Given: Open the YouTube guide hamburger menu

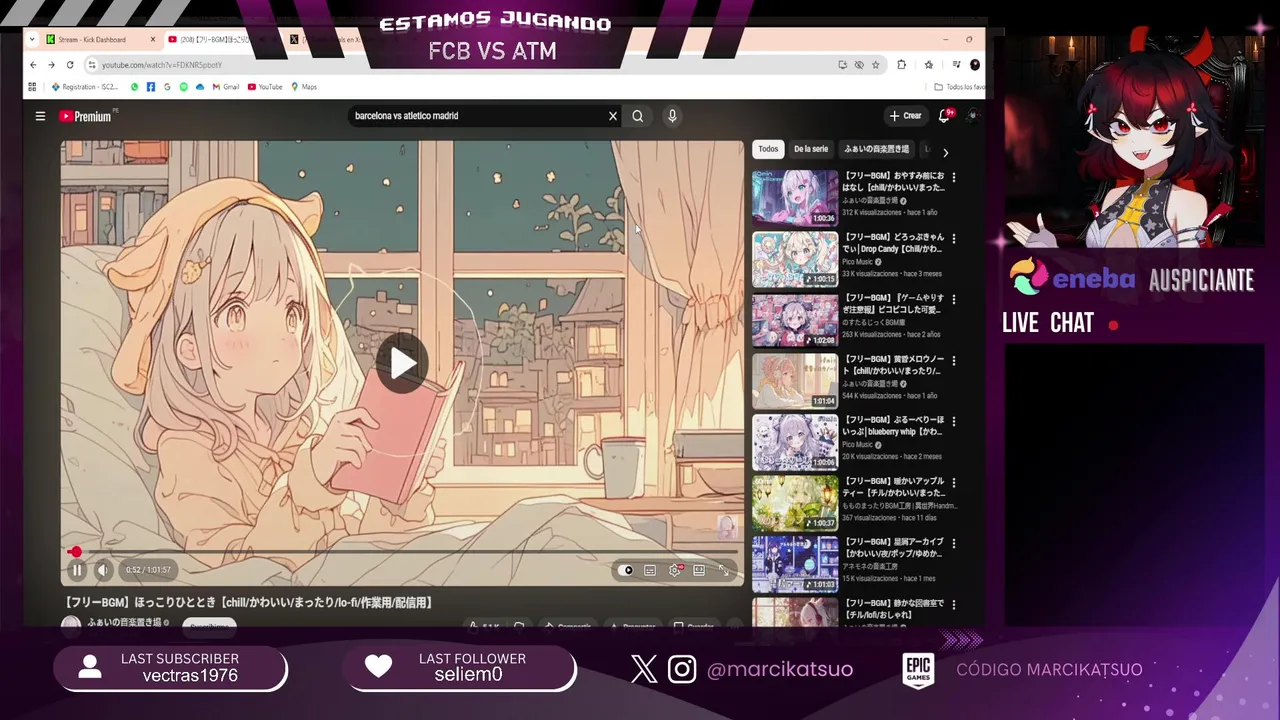Looking at the screenshot, I should pos(40,116).
